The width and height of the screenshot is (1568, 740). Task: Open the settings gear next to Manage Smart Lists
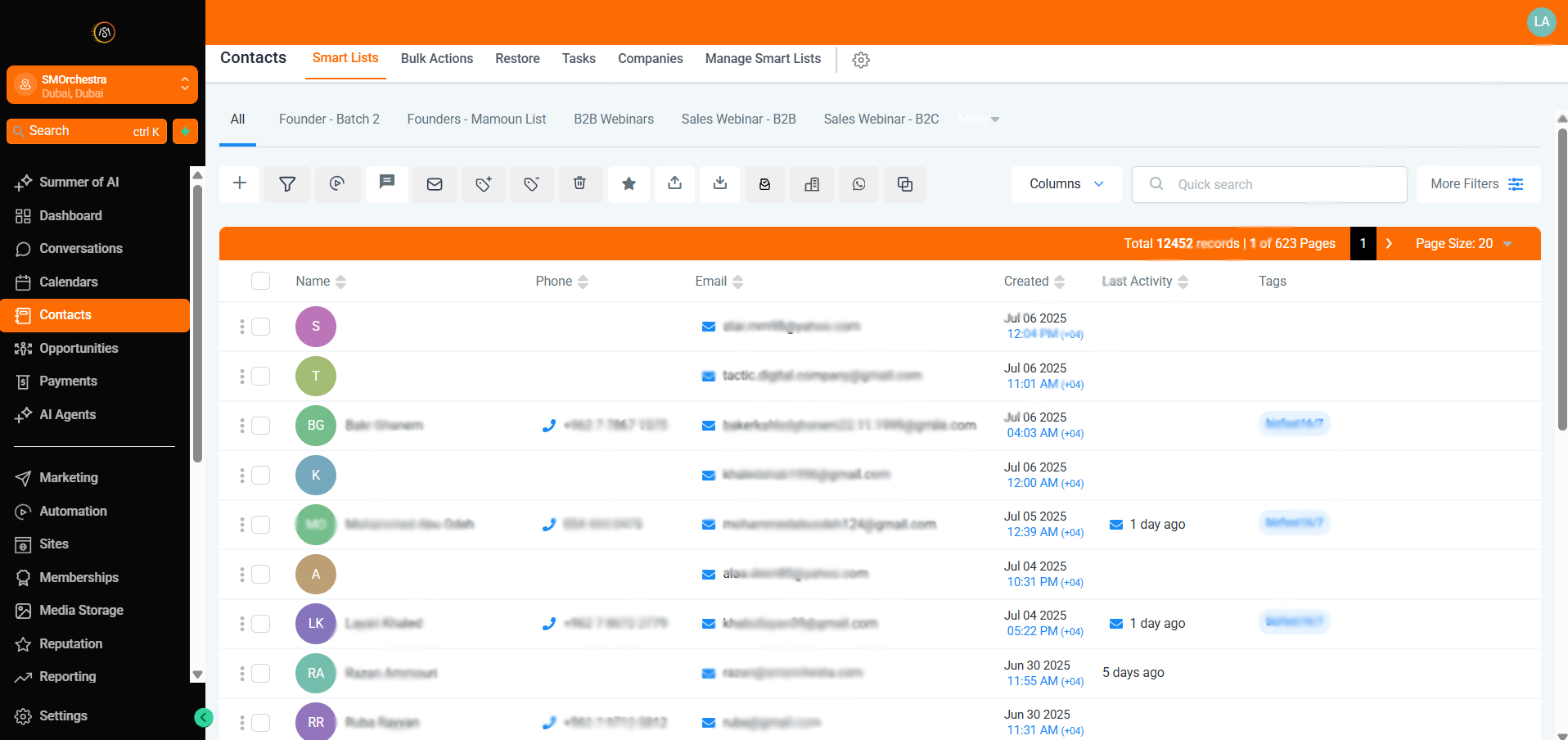pyautogui.click(x=860, y=60)
